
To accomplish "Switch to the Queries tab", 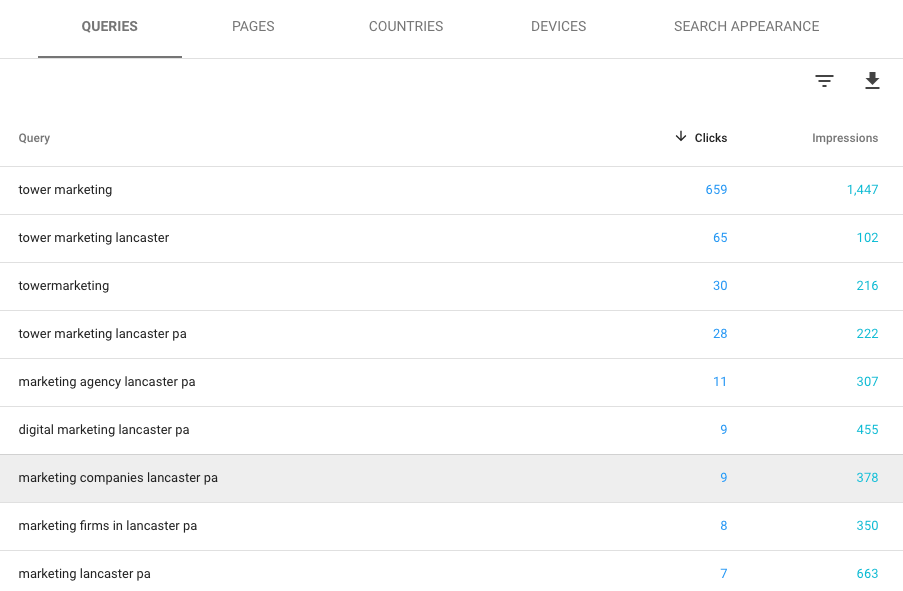I will 109,26.
